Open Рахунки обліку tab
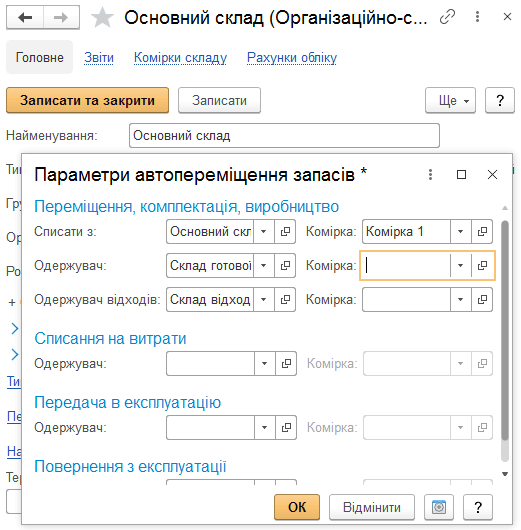Screen dimensions: 521x530 point(292,58)
